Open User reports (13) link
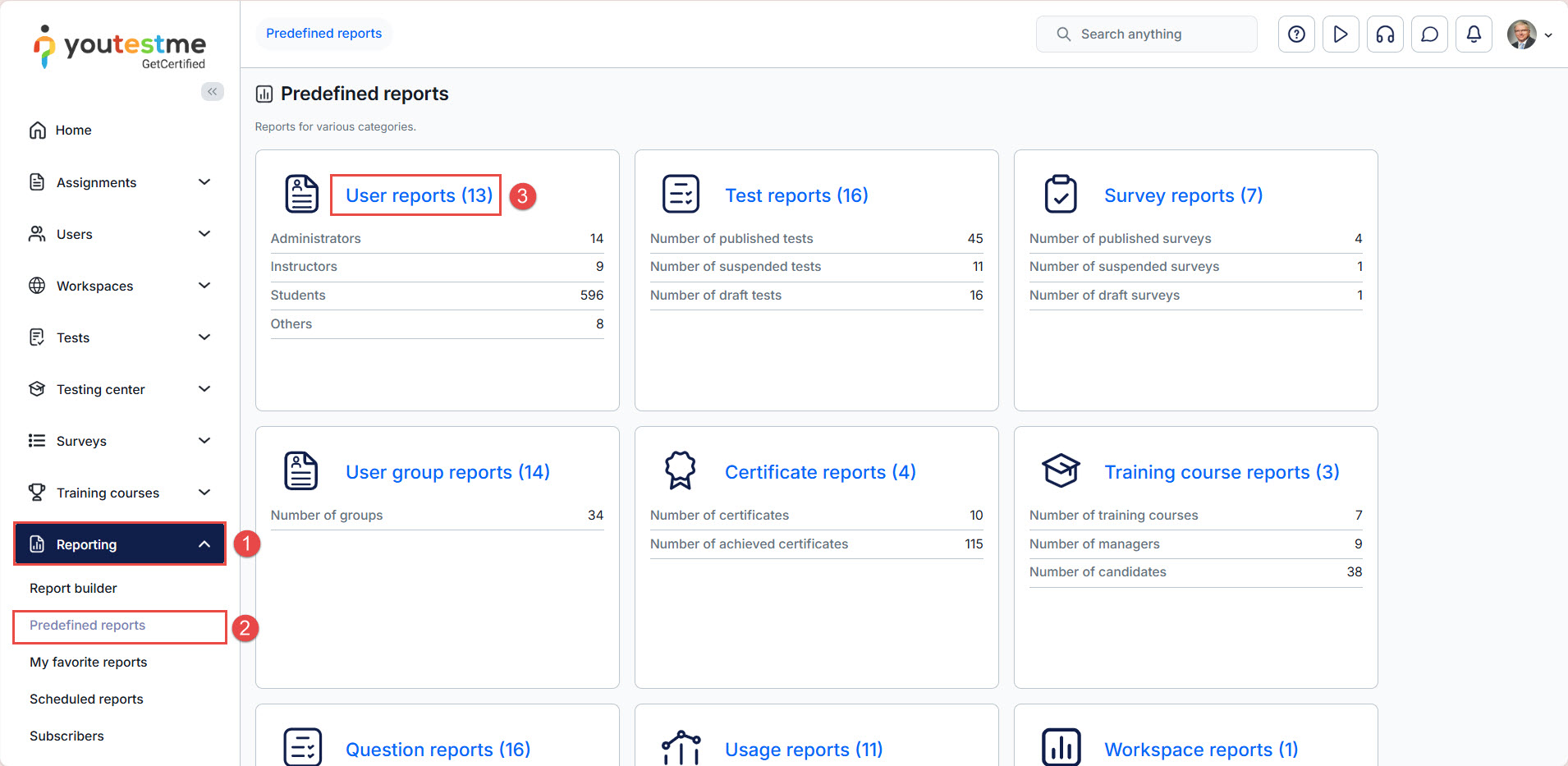Viewport: 1568px width, 766px height. click(419, 195)
